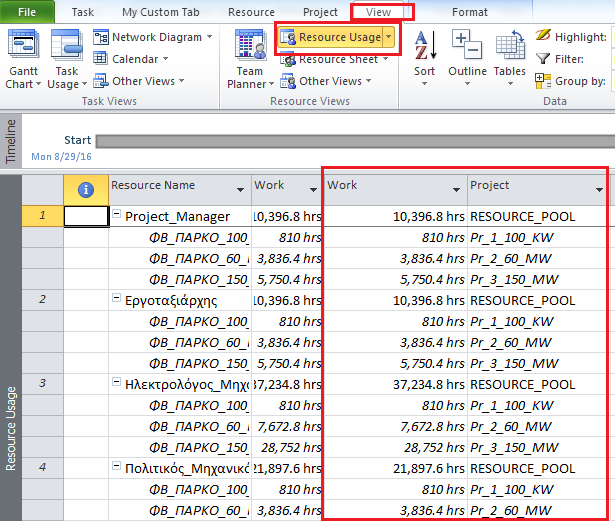Viewport: 615px width, 521px height.
Task: Open the Team Planner dropdown arrow
Action: tap(271, 84)
